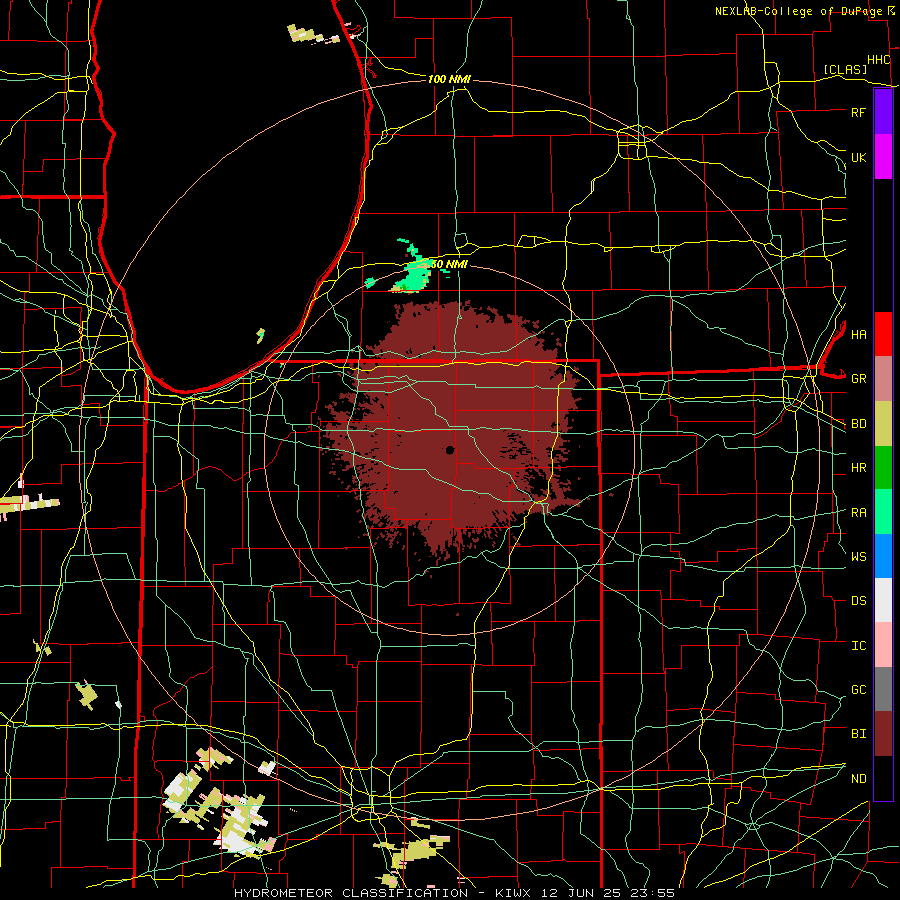Screen dimensions: 900x900
Task: Click the BI brown legend swatch
Action: 883,734
